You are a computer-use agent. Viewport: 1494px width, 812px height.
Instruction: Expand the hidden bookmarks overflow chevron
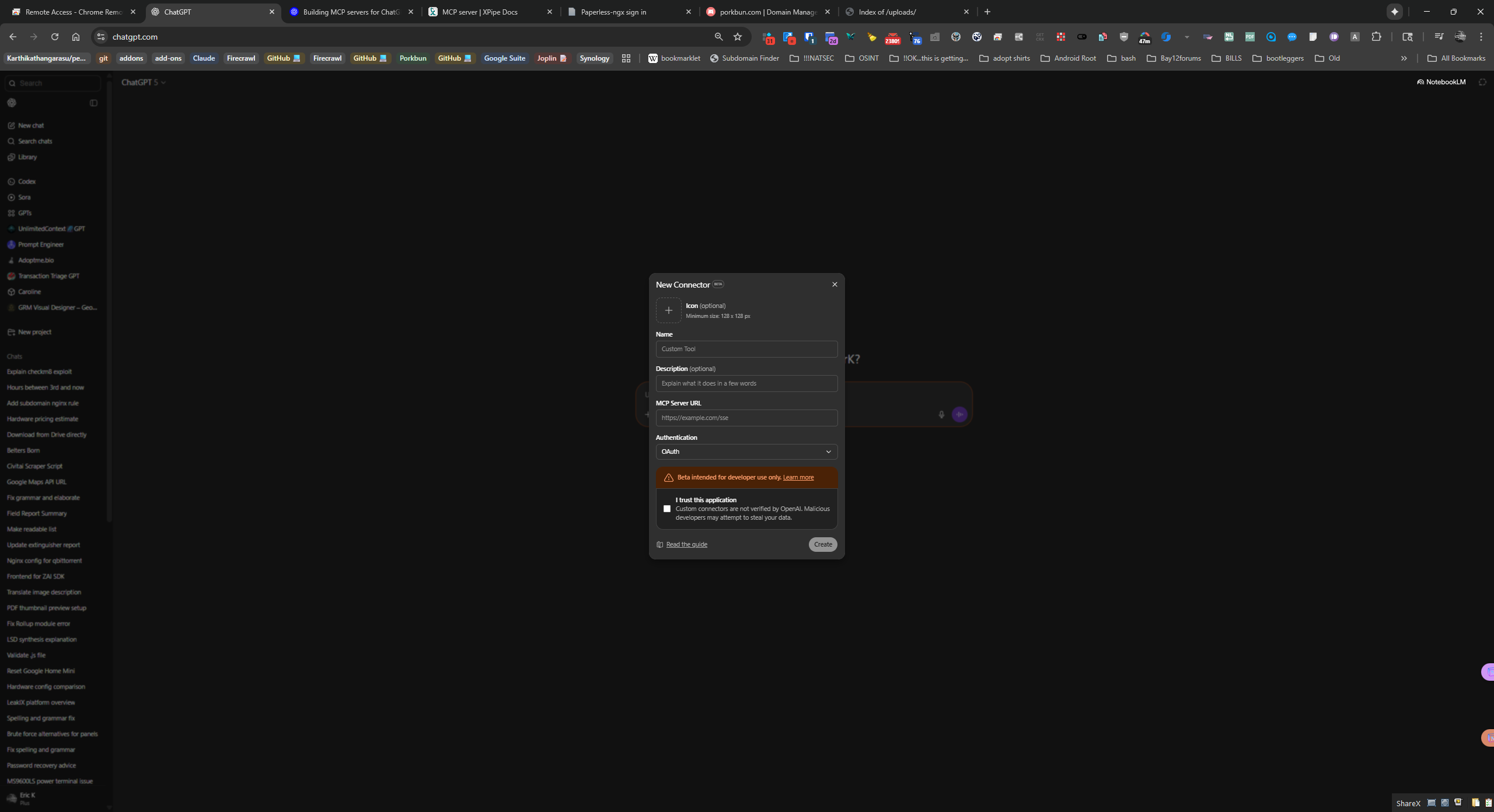click(1404, 58)
